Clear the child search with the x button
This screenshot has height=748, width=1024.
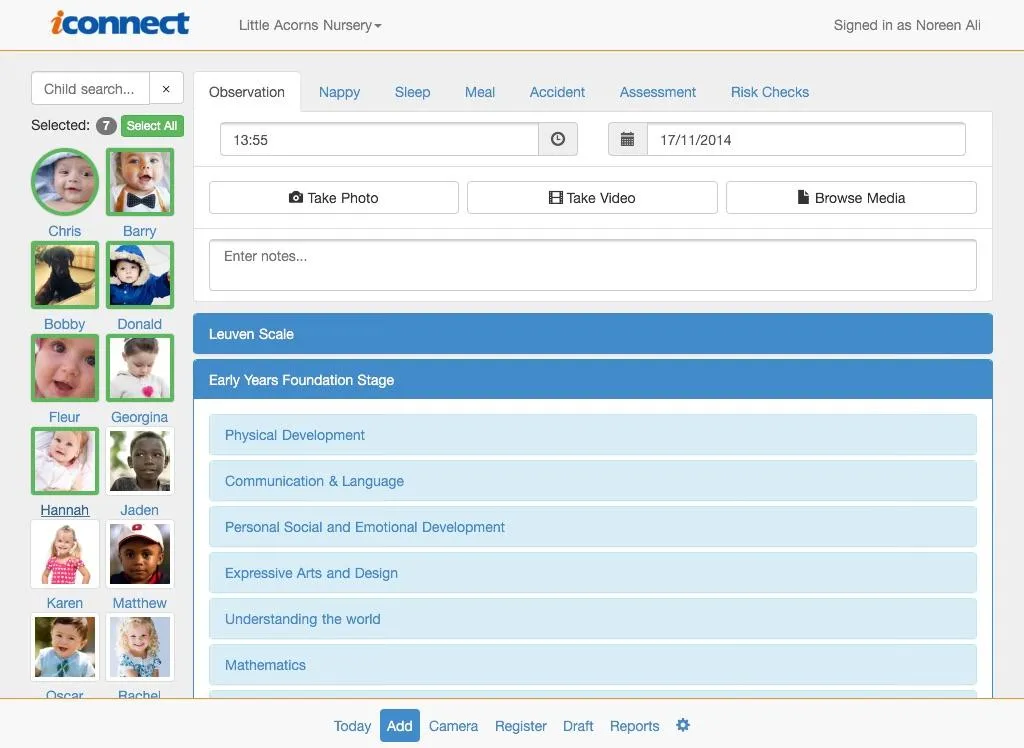coord(166,88)
